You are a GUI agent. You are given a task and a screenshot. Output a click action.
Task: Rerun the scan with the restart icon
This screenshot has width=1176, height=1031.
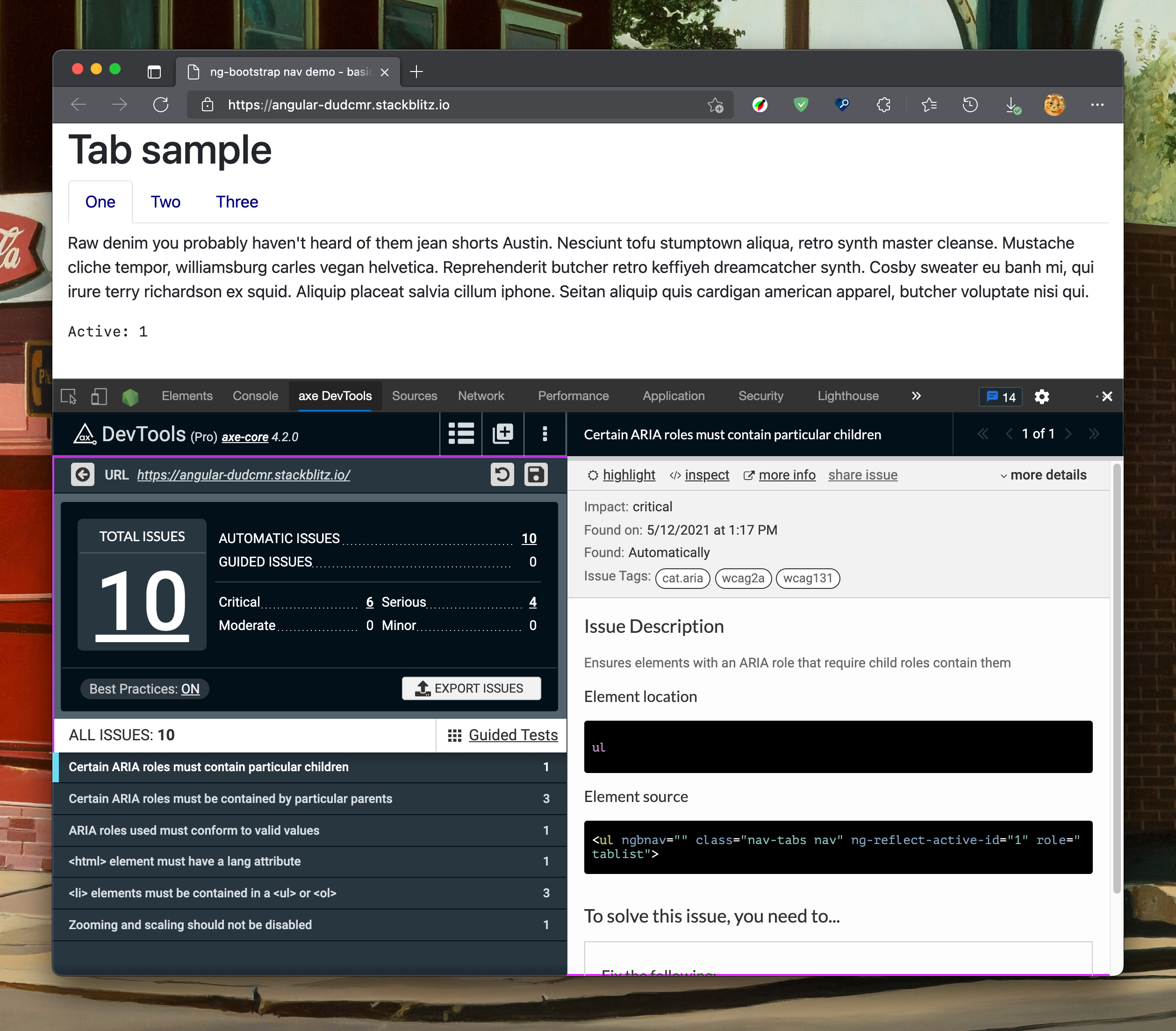tap(502, 475)
